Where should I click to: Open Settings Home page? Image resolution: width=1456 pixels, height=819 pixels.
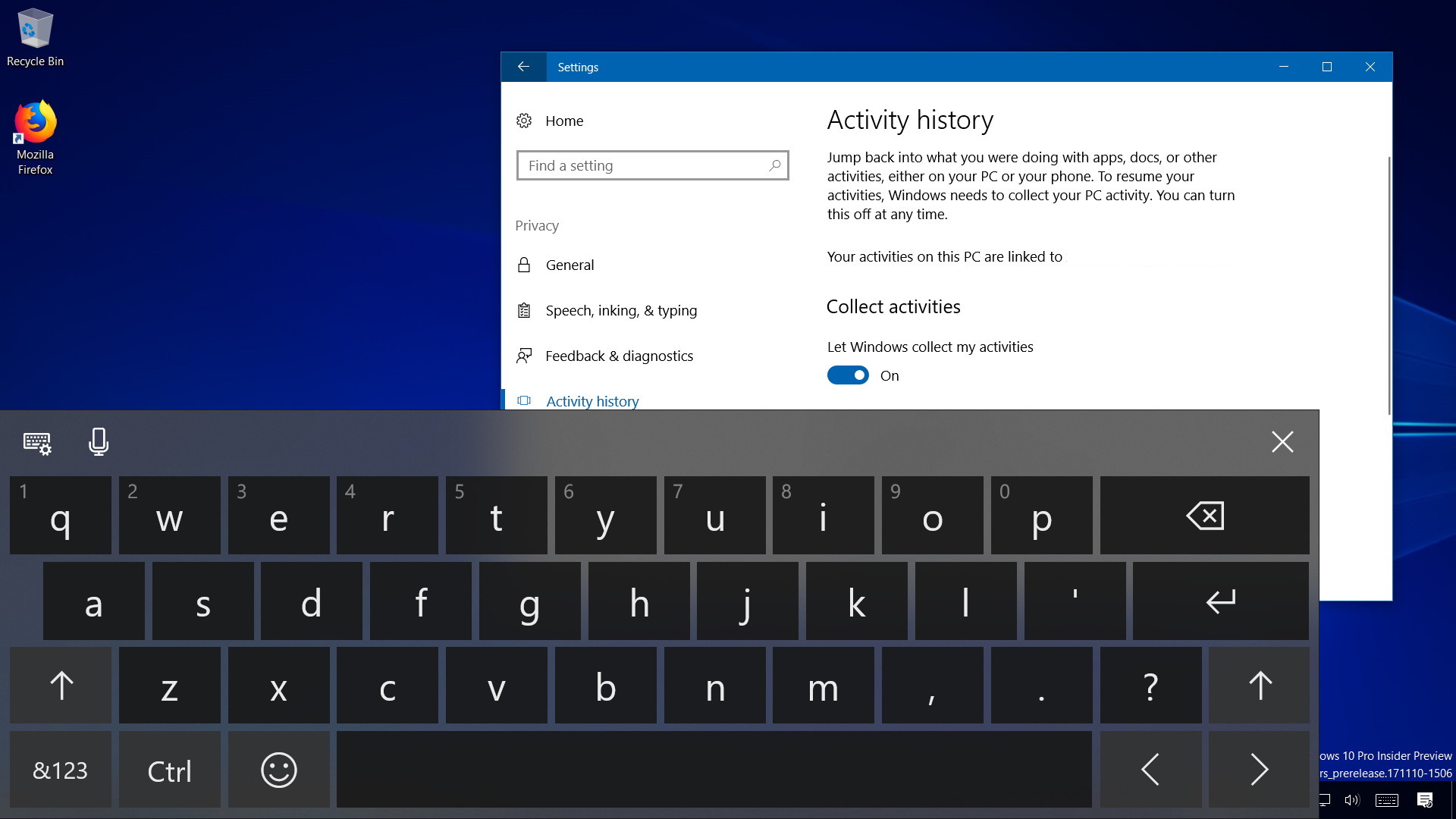pyautogui.click(x=564, y=121)
